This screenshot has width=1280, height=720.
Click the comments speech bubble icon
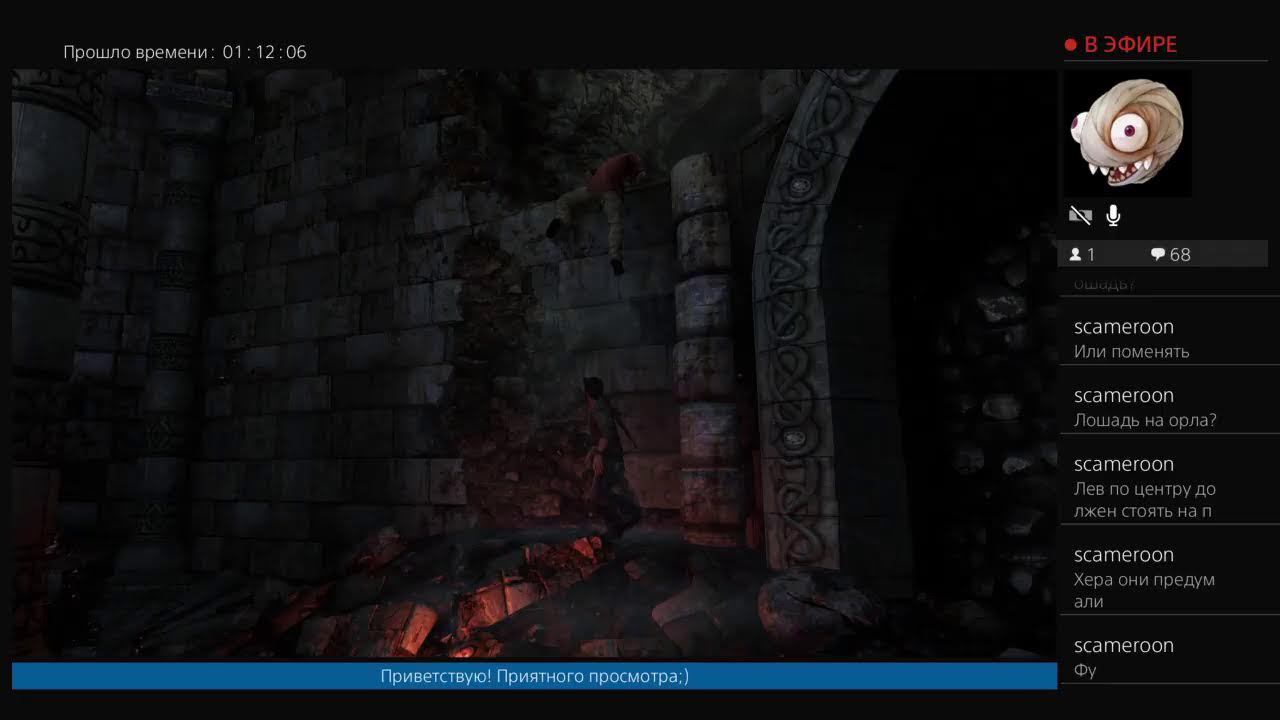click(x=1158, y=255)
